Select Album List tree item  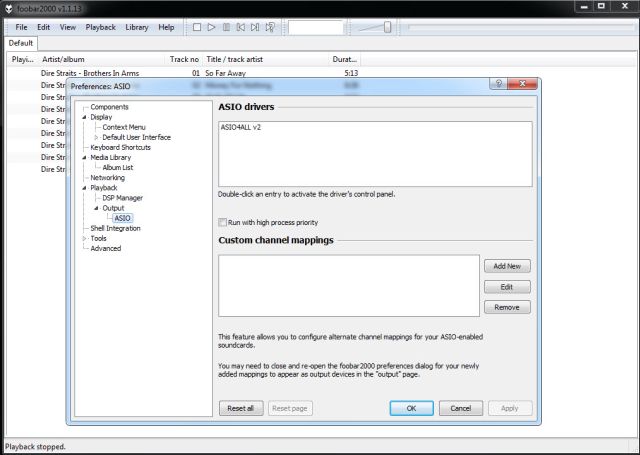pyautogui.click(x=118, y=168)
